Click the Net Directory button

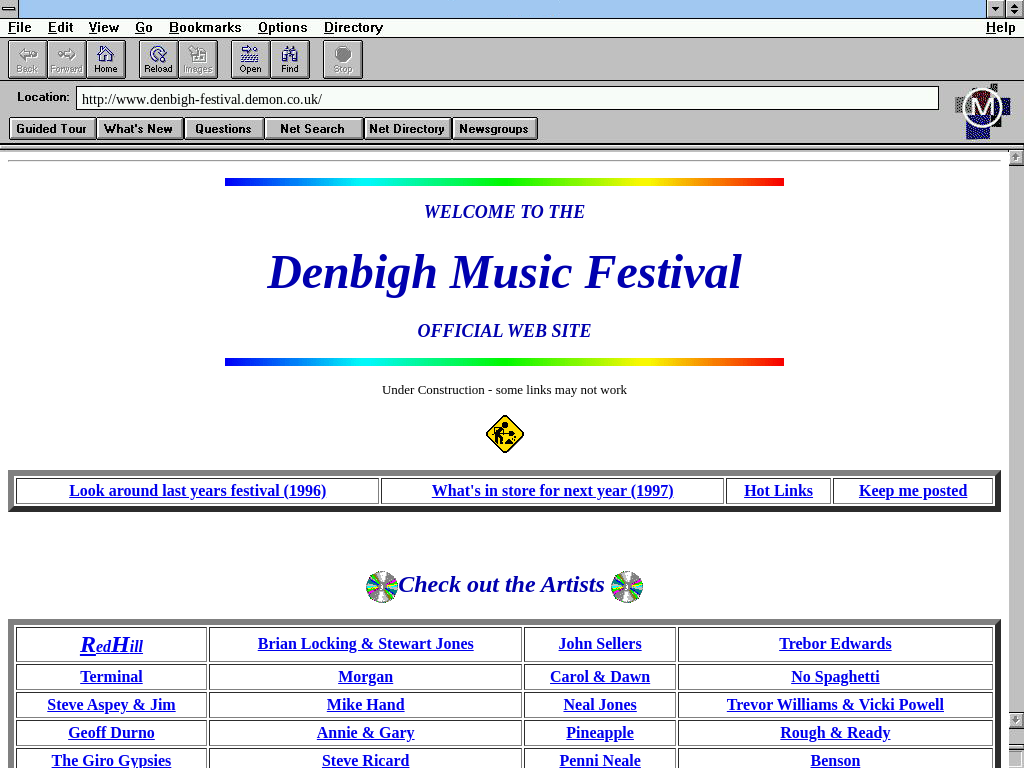point(407,129)
